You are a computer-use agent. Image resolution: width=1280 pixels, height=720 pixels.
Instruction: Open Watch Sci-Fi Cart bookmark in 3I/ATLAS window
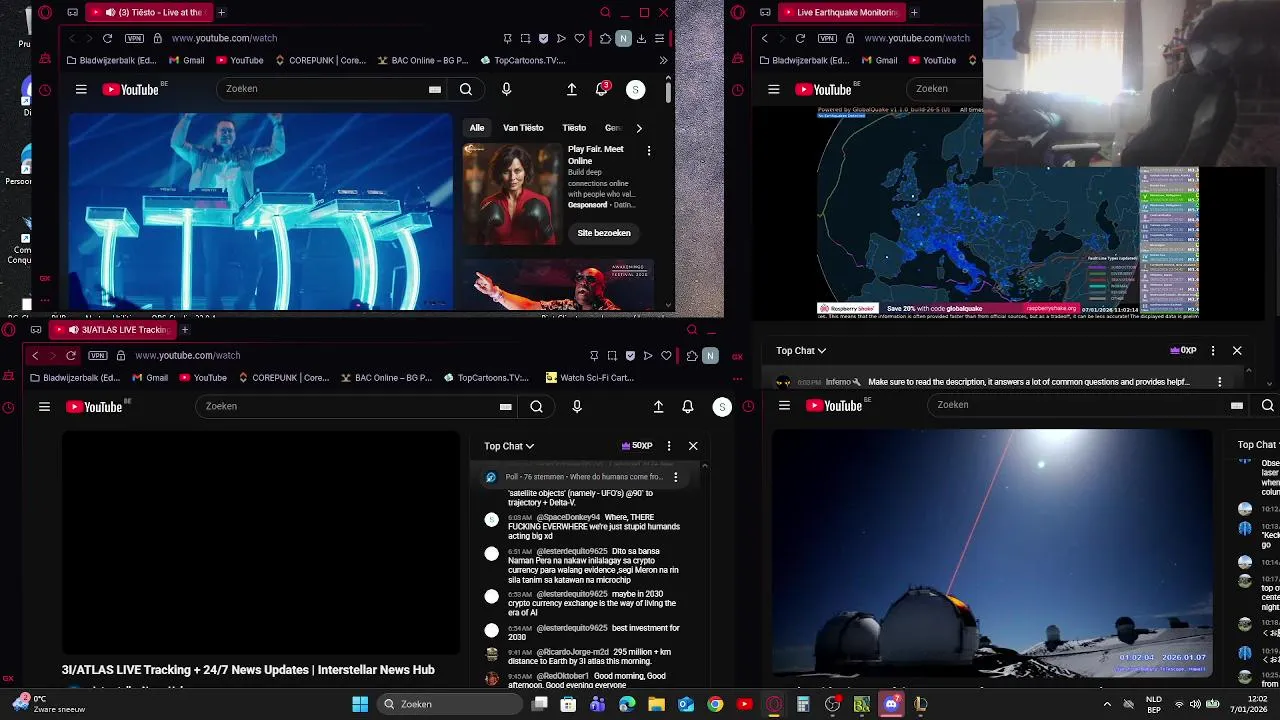pos(590,378)
